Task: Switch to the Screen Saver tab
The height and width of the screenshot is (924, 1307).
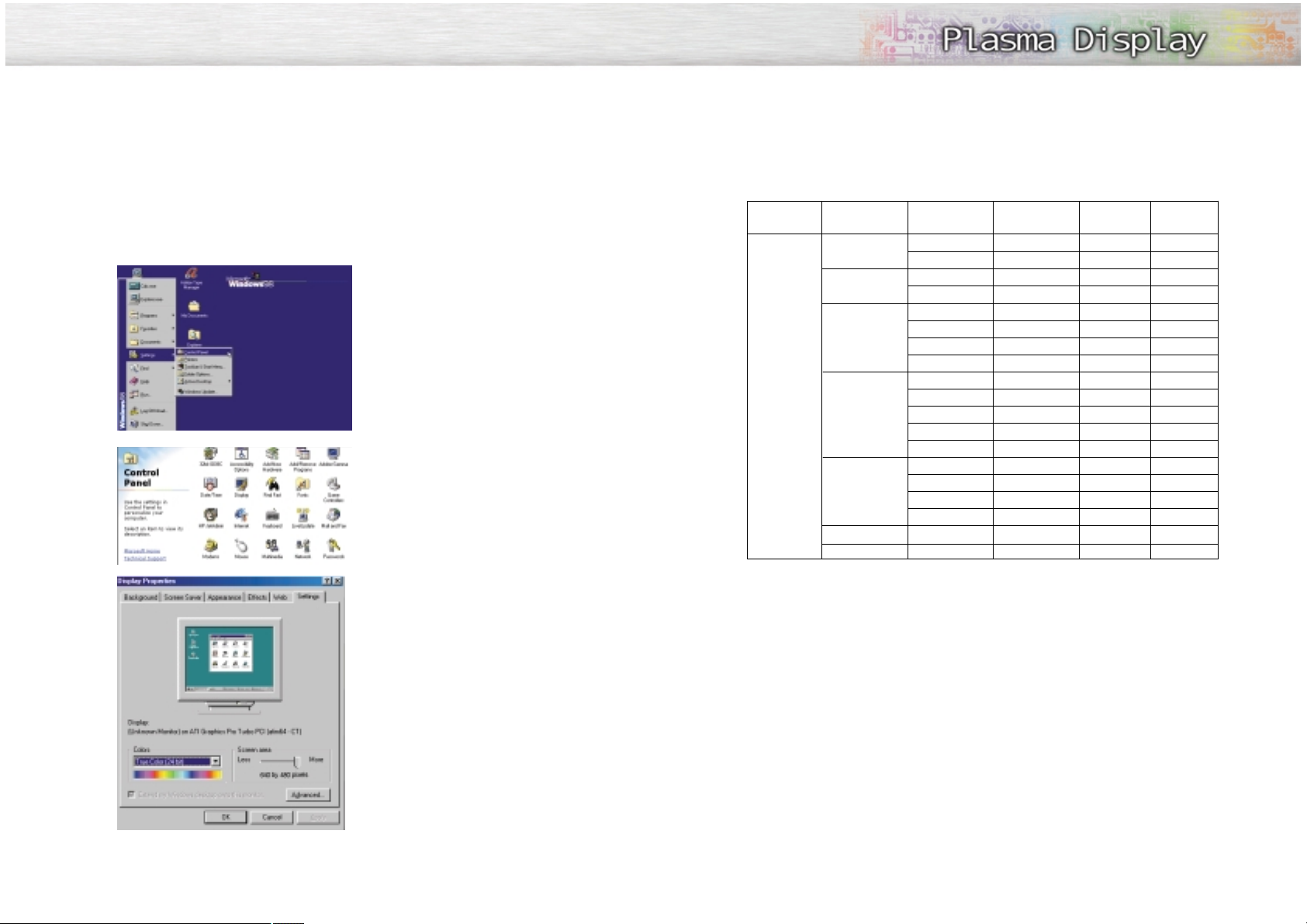Action: coord(182,597)
